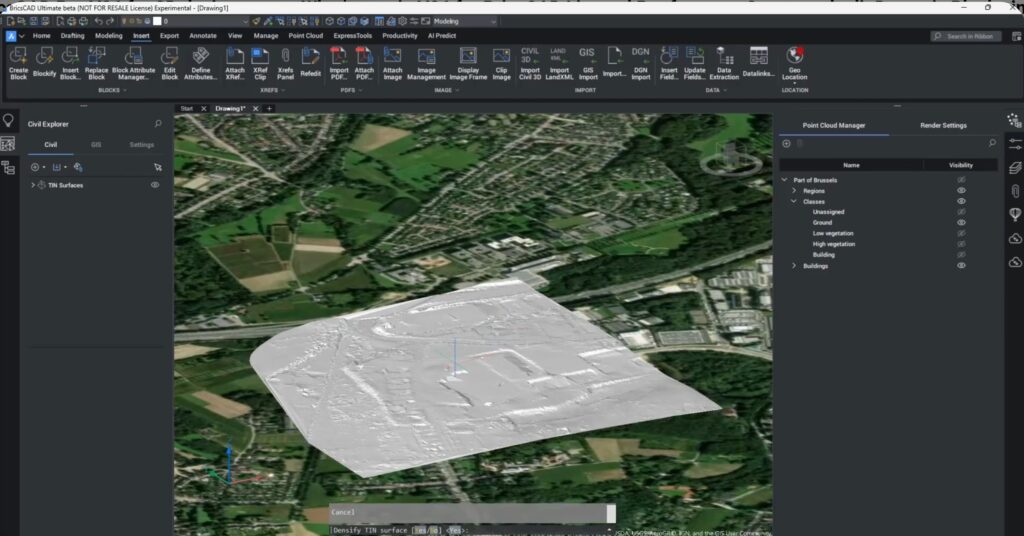Viewport: 1024px width, 536px height.
Task: Hide the Regions visibility eye
Action: click(x=961, y=191)
